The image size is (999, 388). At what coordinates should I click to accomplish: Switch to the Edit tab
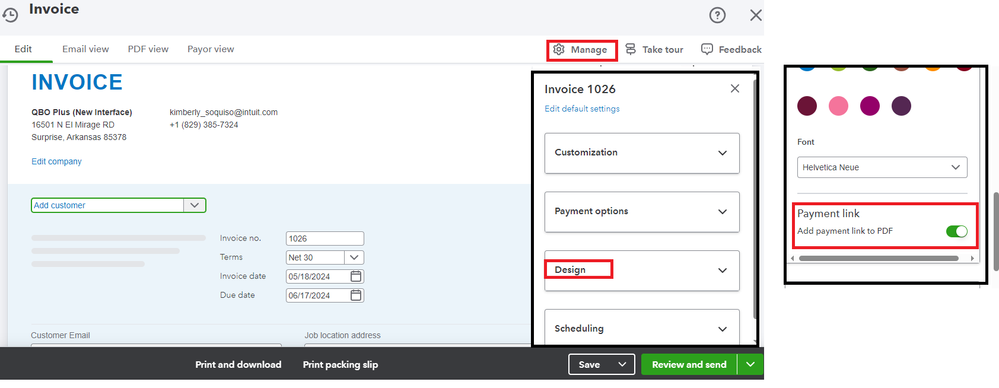pos(24,49)
